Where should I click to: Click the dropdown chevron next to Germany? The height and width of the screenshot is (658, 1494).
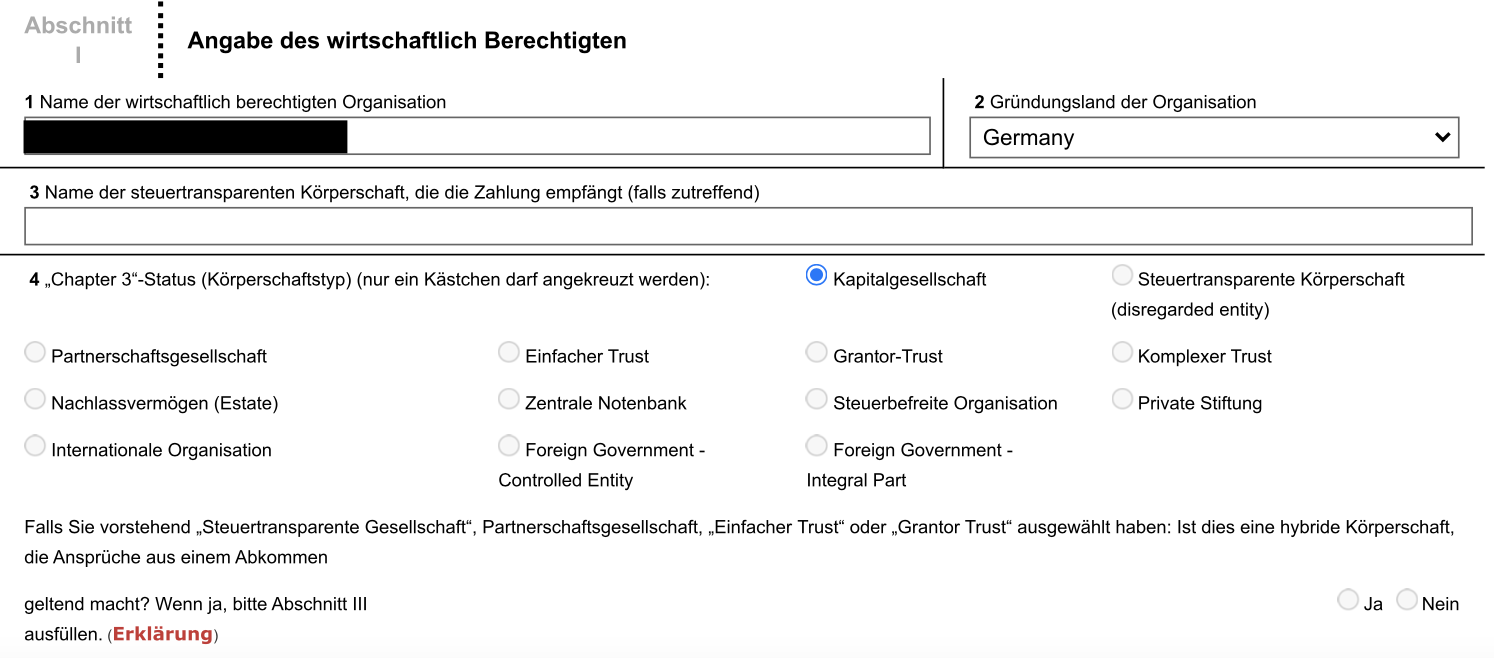(1442, 138)
